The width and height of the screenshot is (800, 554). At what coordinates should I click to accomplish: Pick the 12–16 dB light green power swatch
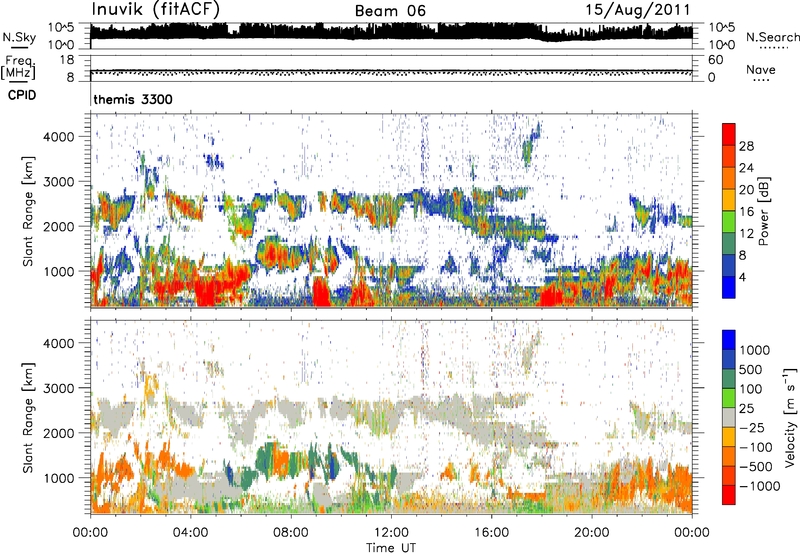[x=729, y=222]
